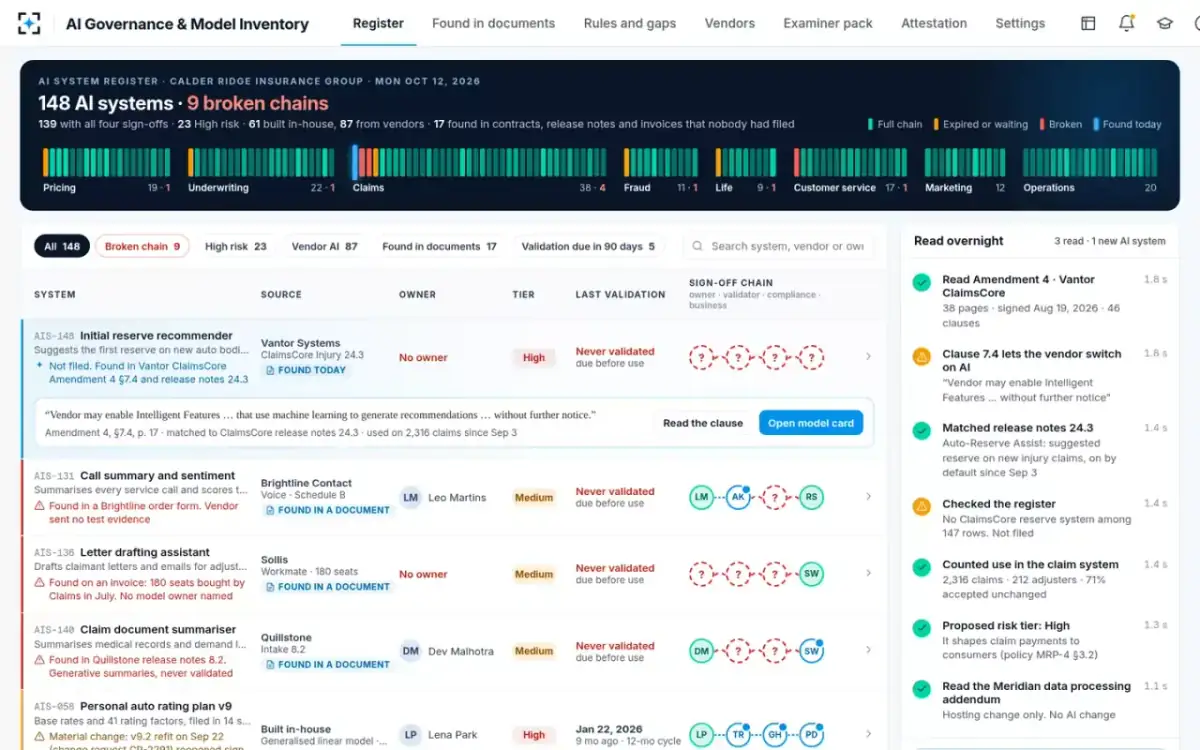1200x750 pixels.
Task: Click the warning triangle under Call summary and sentiment
Action: coord(40,507)
